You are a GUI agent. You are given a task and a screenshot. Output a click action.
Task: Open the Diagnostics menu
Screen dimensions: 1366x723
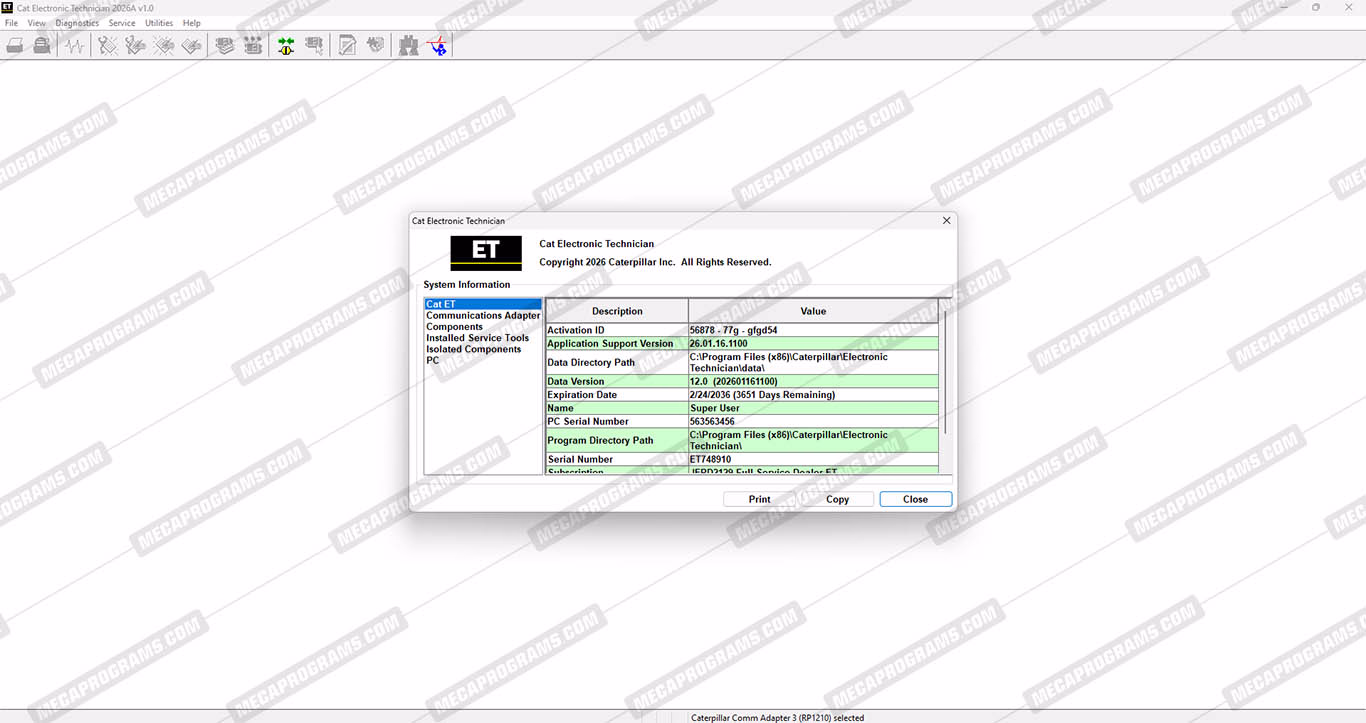(77, 23)
